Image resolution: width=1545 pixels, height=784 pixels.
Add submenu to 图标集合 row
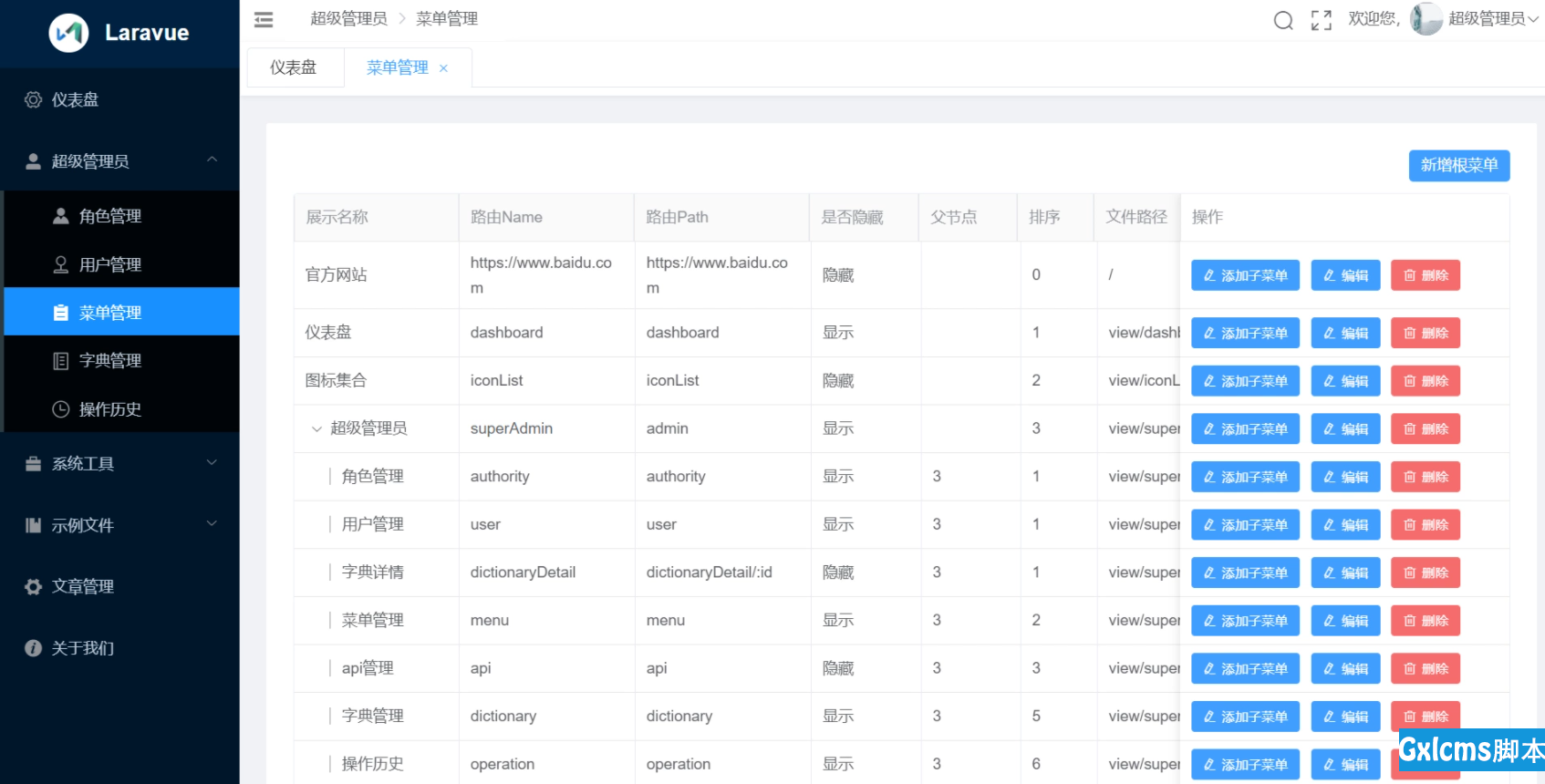[1245, 381]
